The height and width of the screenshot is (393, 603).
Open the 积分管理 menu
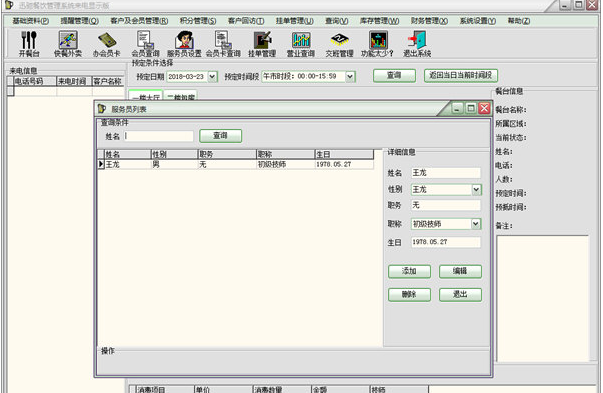pyautogui.click(x=198, y=21)
